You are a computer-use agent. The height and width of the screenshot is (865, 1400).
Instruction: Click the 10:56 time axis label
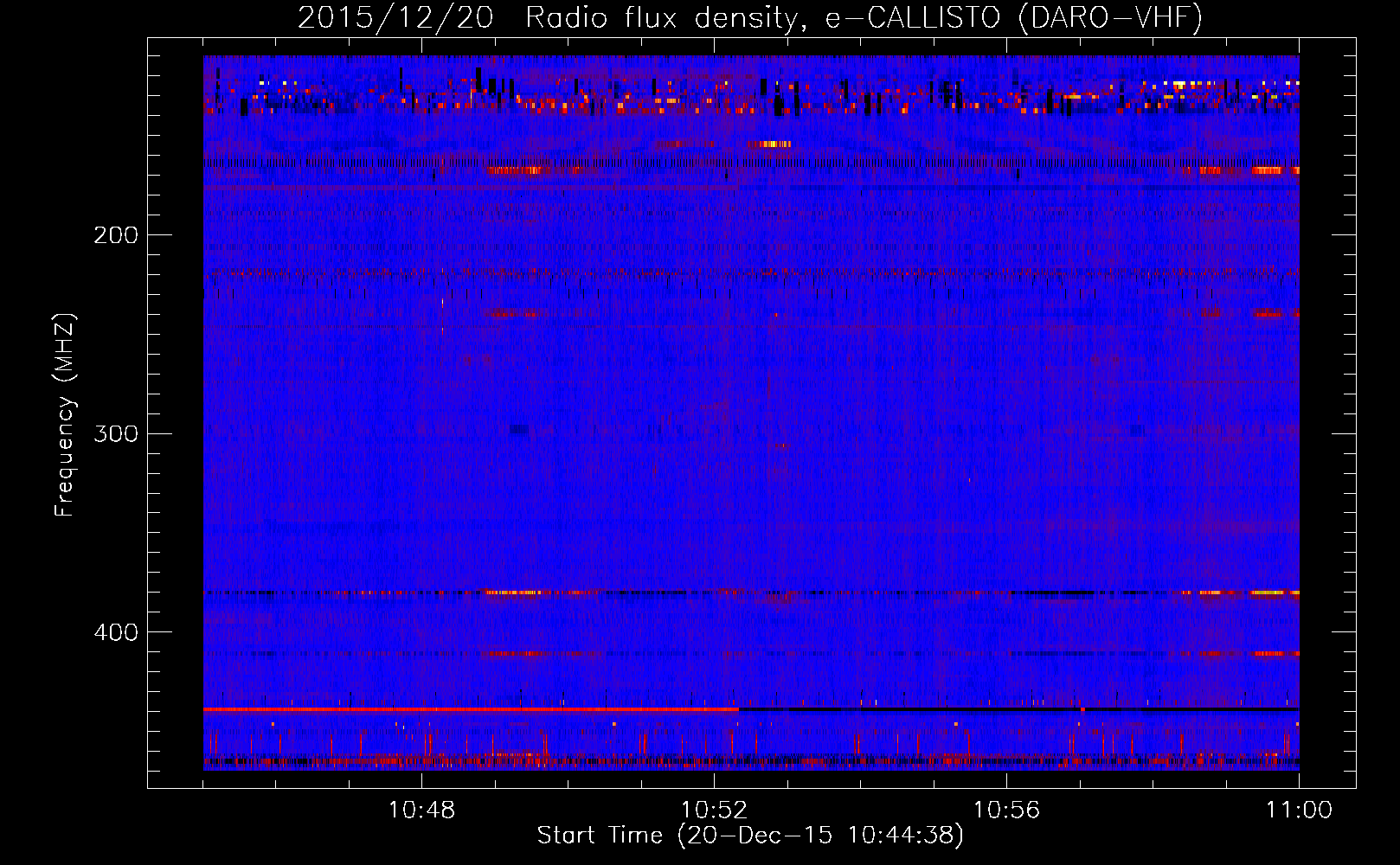point(1006,811)
